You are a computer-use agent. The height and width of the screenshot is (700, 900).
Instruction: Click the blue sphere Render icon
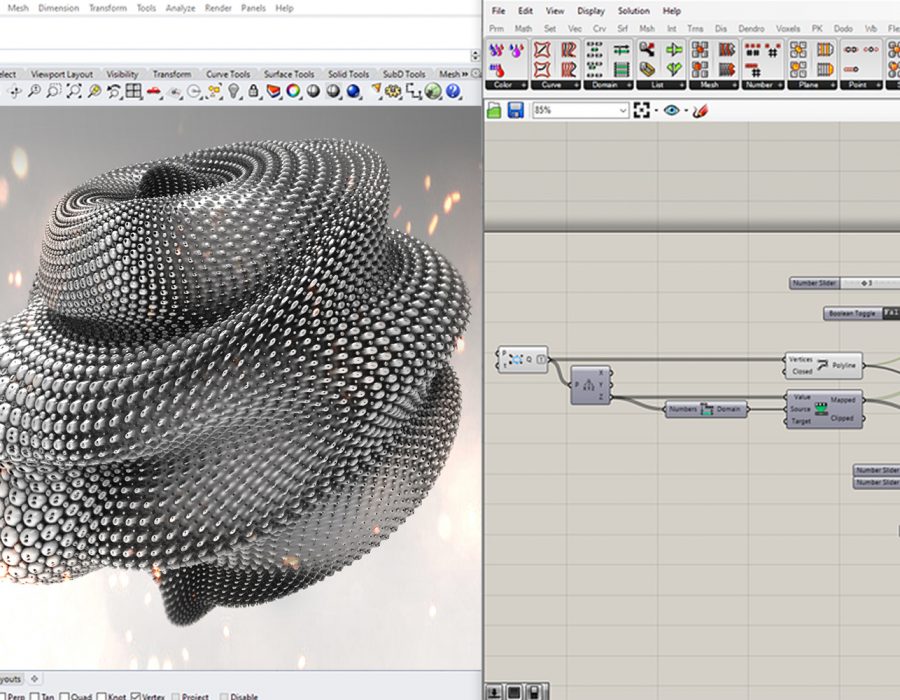pos(353,91)
